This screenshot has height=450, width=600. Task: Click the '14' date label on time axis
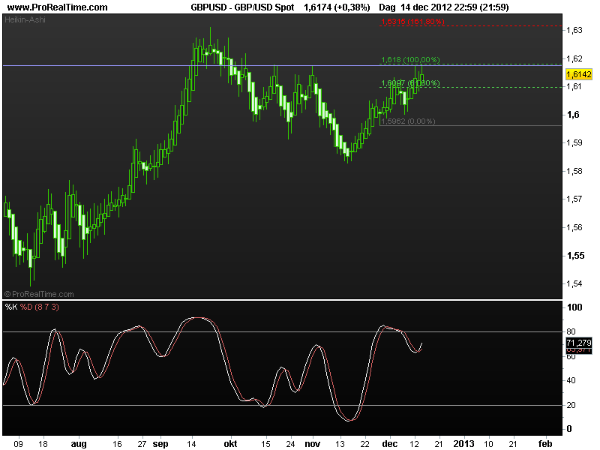[191, 444]
